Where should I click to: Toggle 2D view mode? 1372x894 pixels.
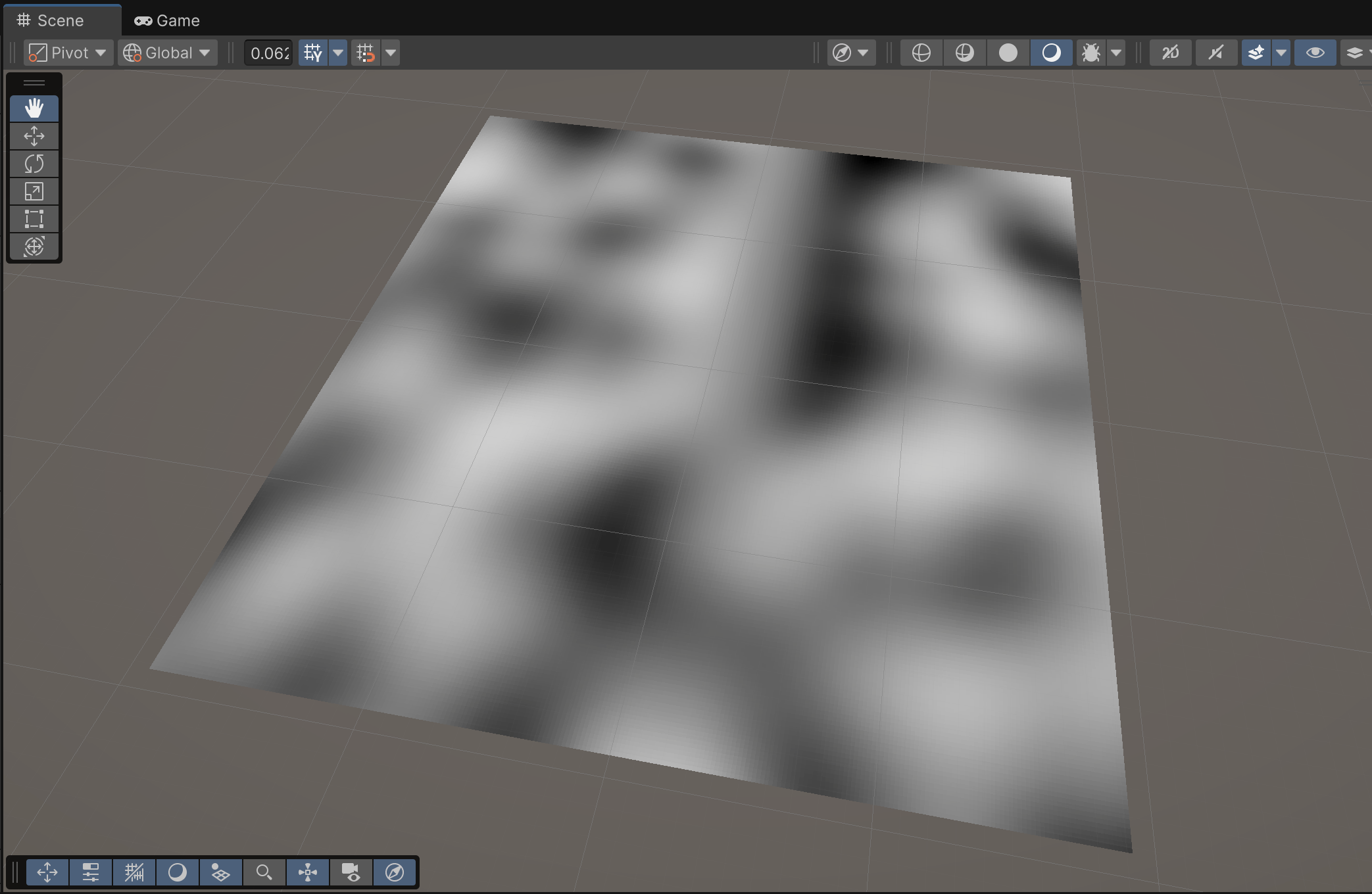[1170, 53]
